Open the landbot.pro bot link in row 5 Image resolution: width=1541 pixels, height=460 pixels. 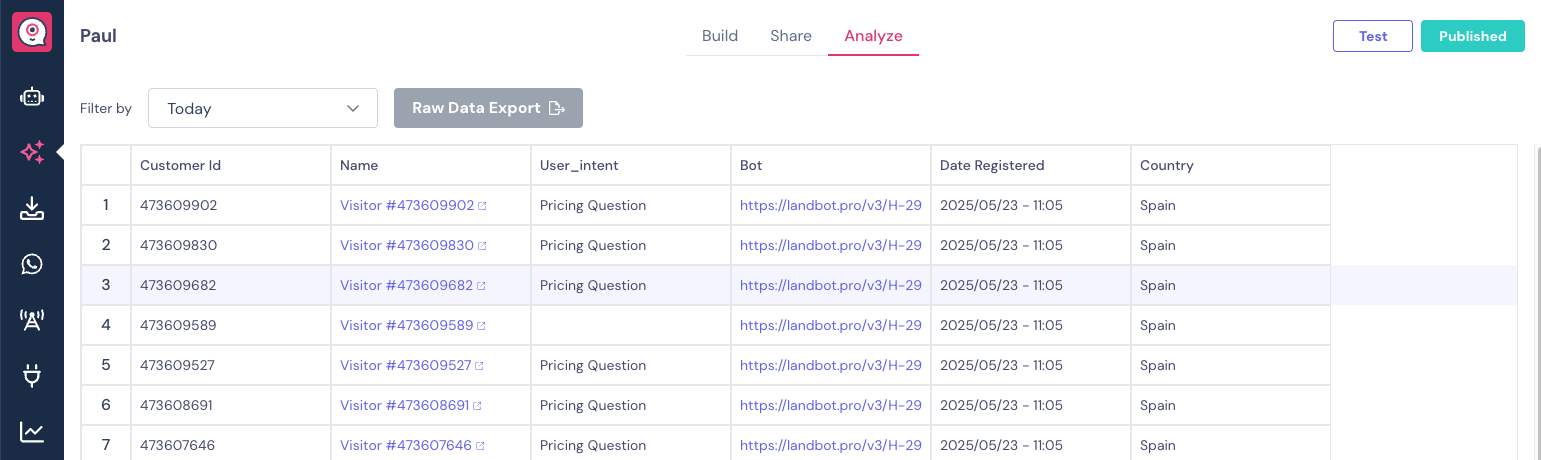(x=831, y=365)
